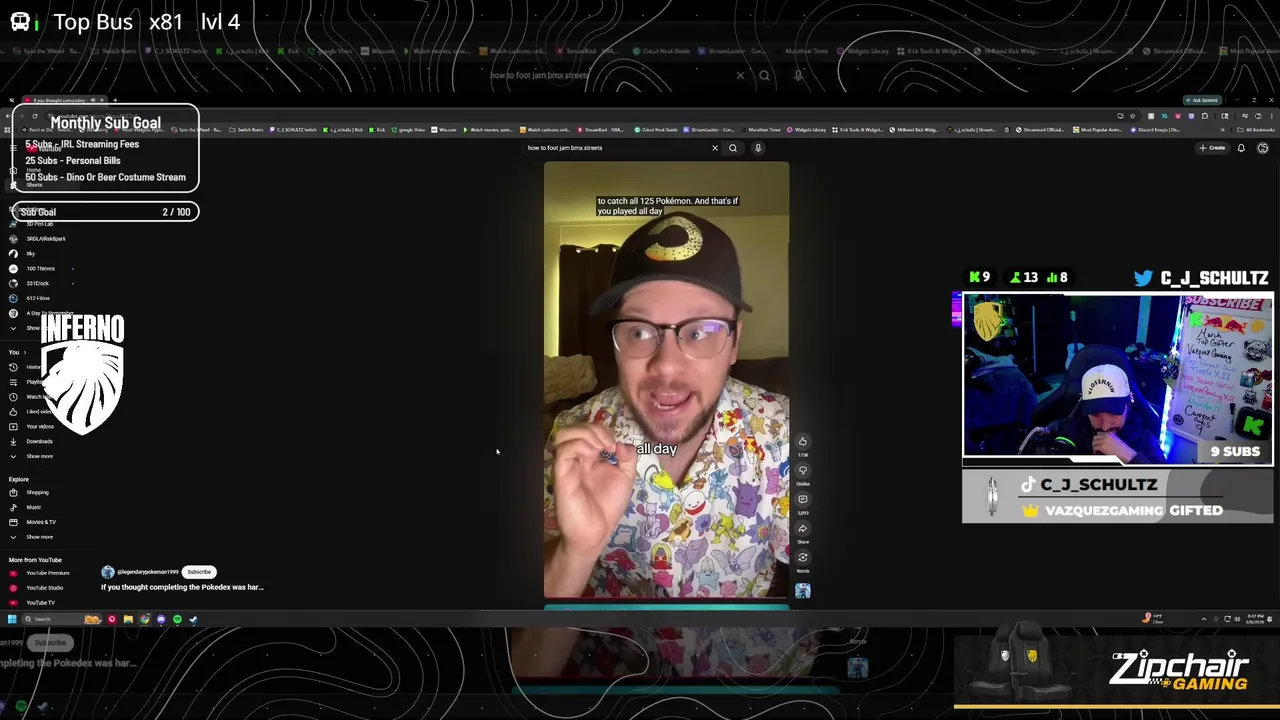Open YouTube Studio link
The height and width of the screenshot is (720, 1280).
(x=36, y=588)
